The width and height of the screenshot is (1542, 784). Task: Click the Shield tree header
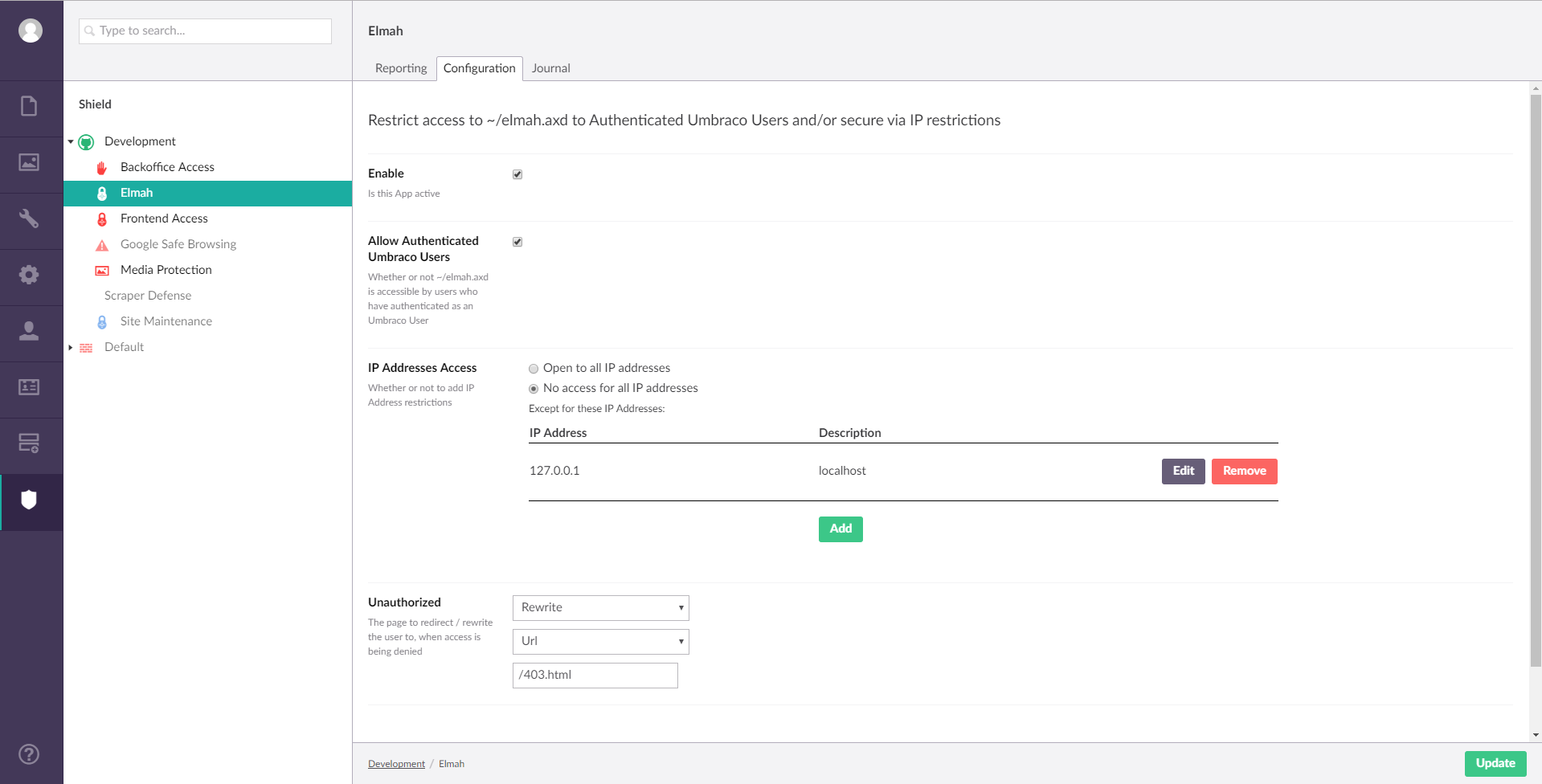click(x=95, y=104)
